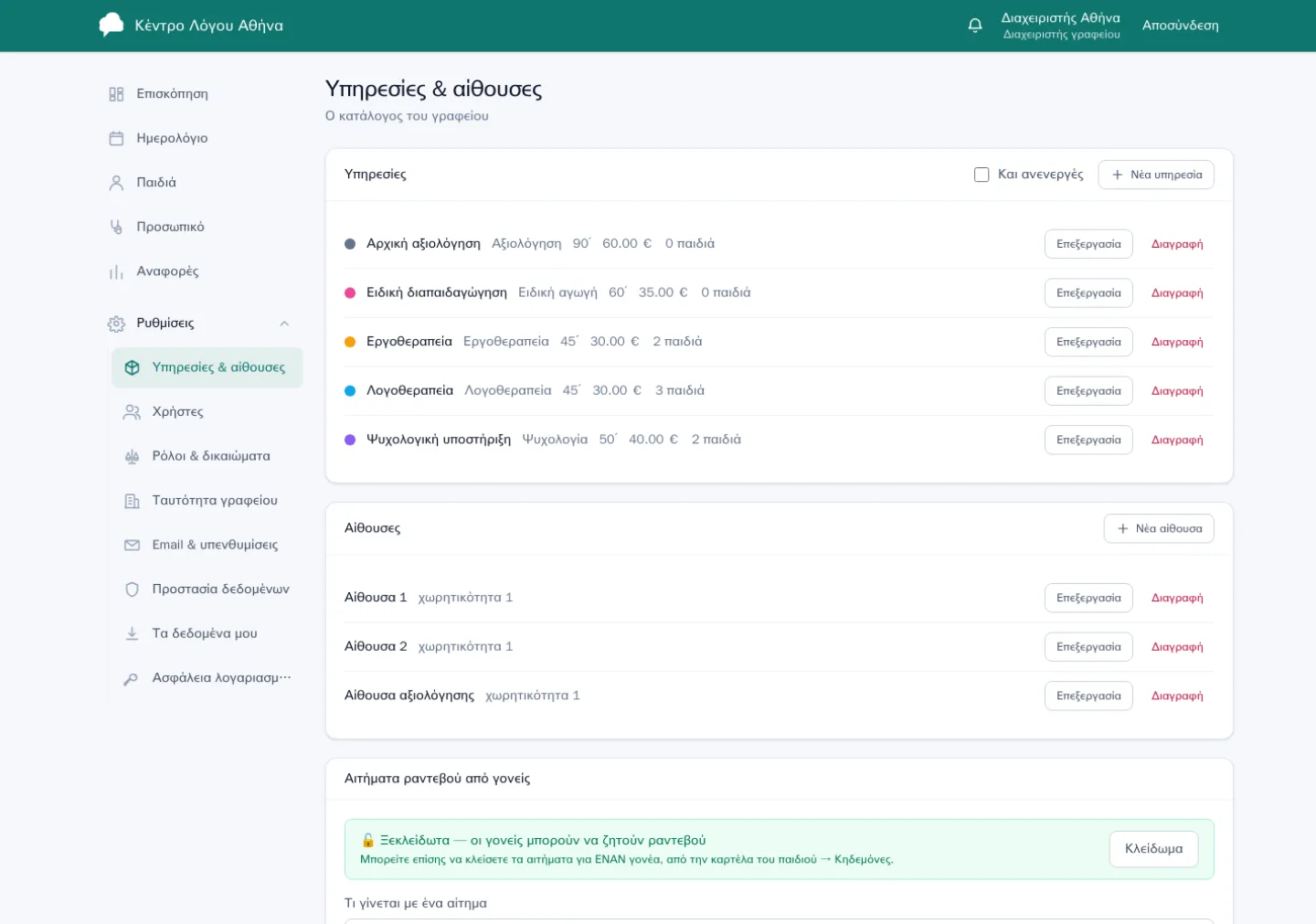The image size is (1316, 924).
Task: Collapse the Ρυθμίσεις section chevron
Action: 284,324
